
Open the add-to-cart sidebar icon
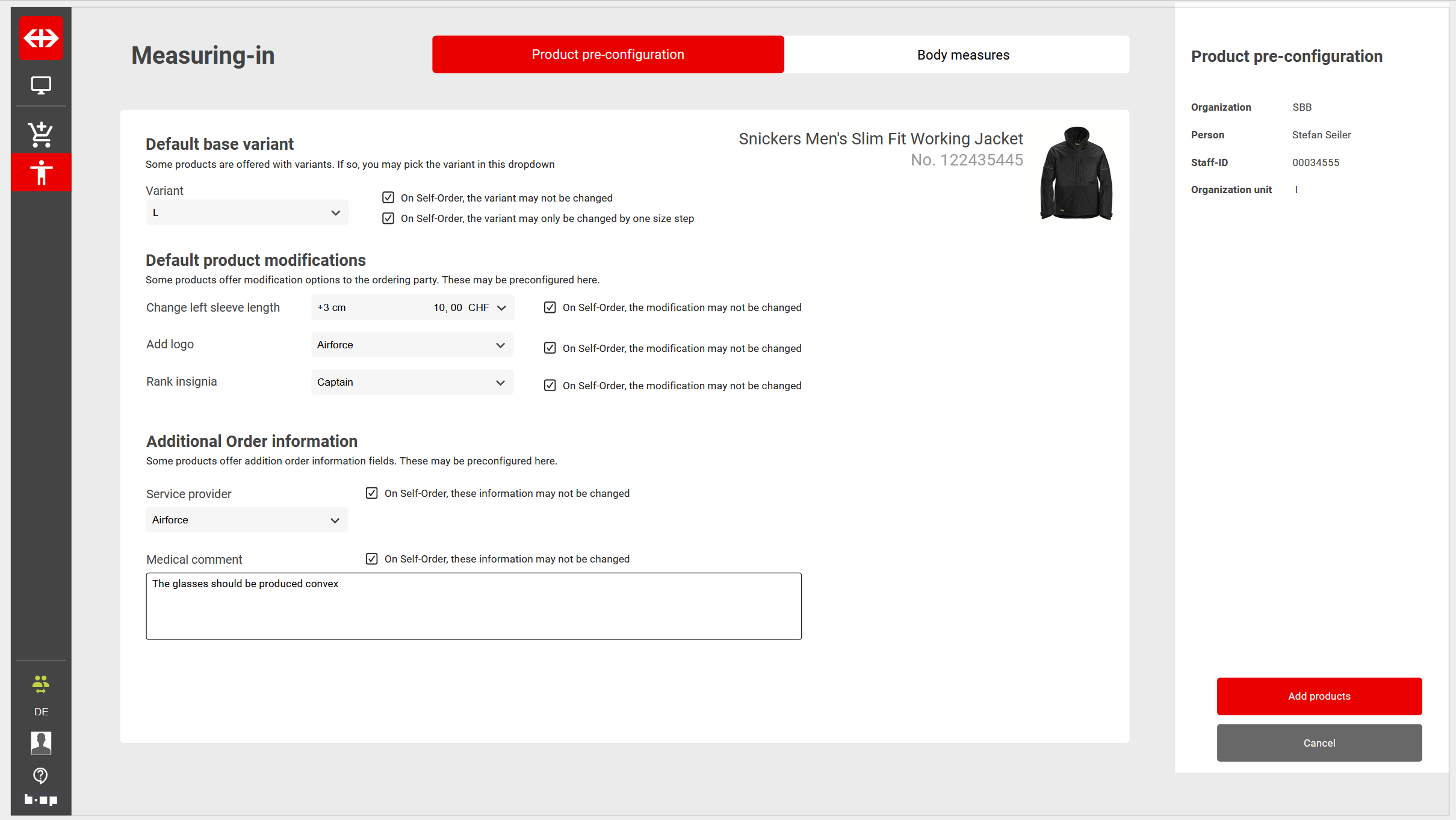tap(41, 135)
